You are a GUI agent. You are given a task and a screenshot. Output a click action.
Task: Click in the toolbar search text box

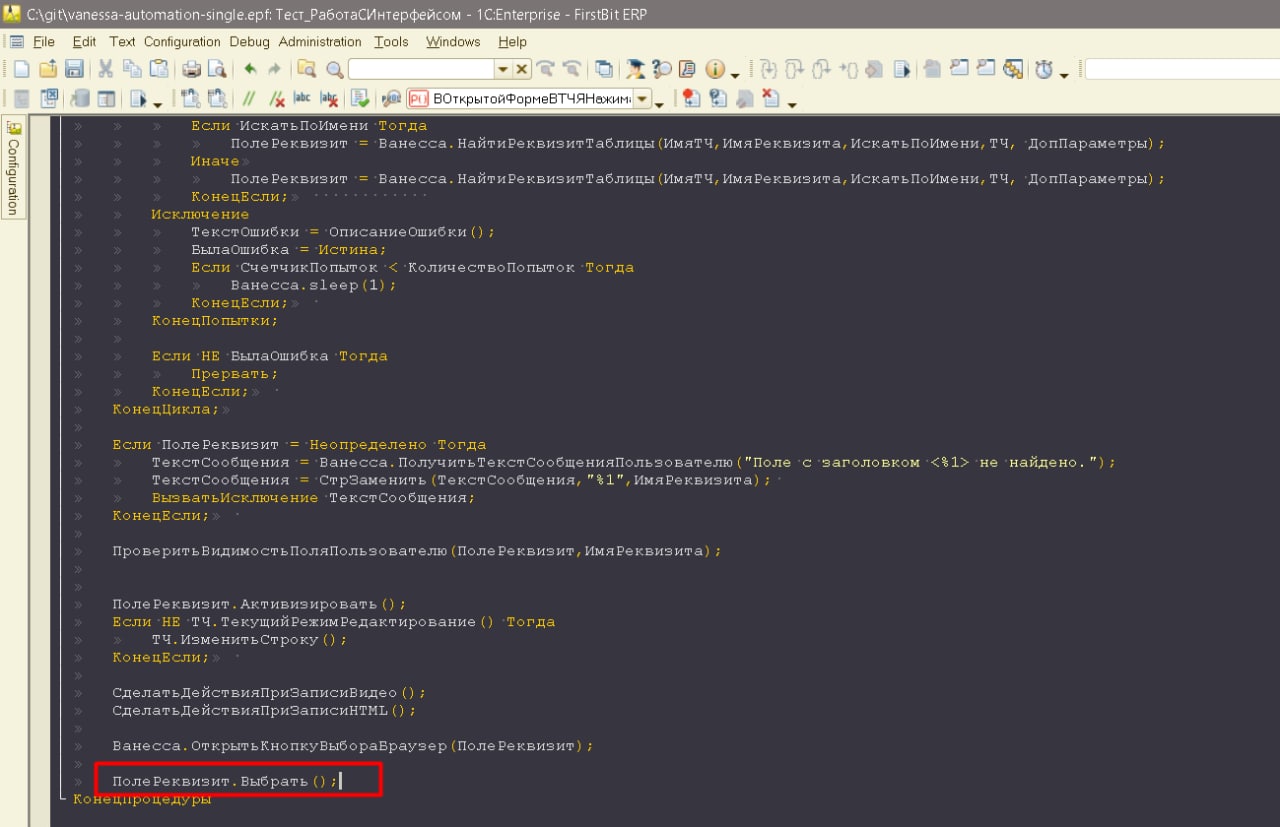click(x=421, y=69)
